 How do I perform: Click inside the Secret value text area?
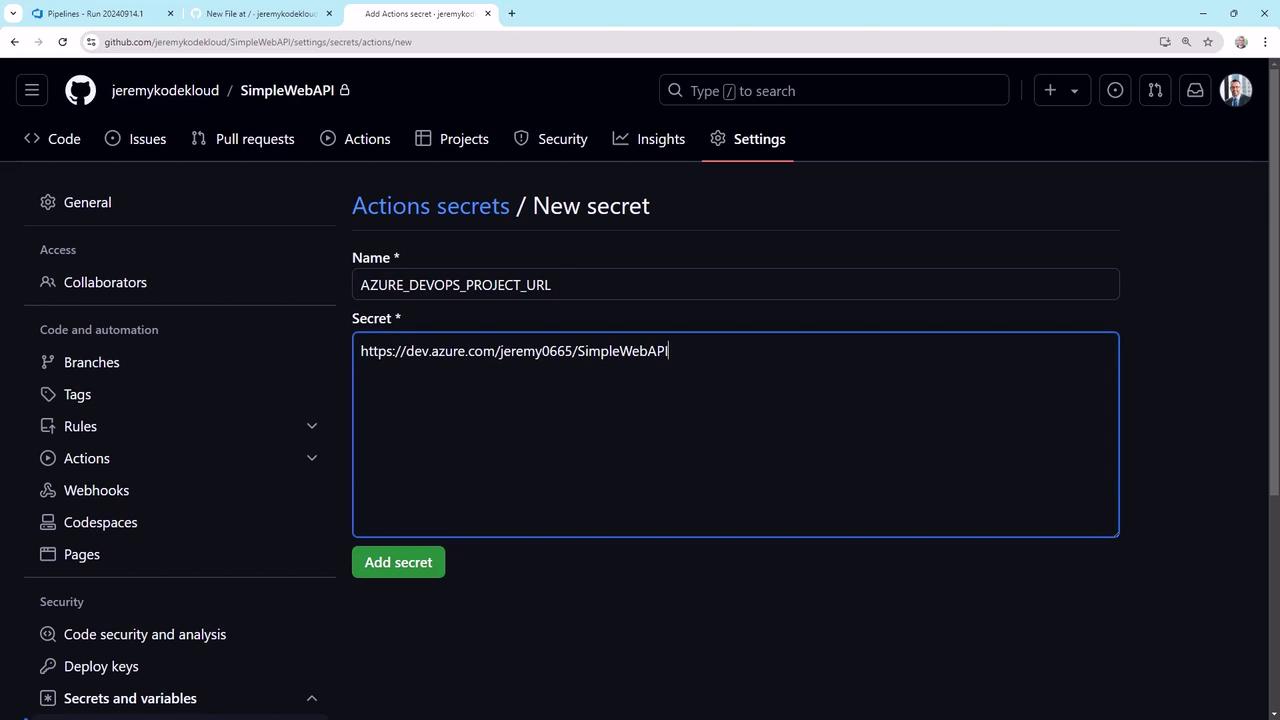pyautogui.click(x=735, y=435)
